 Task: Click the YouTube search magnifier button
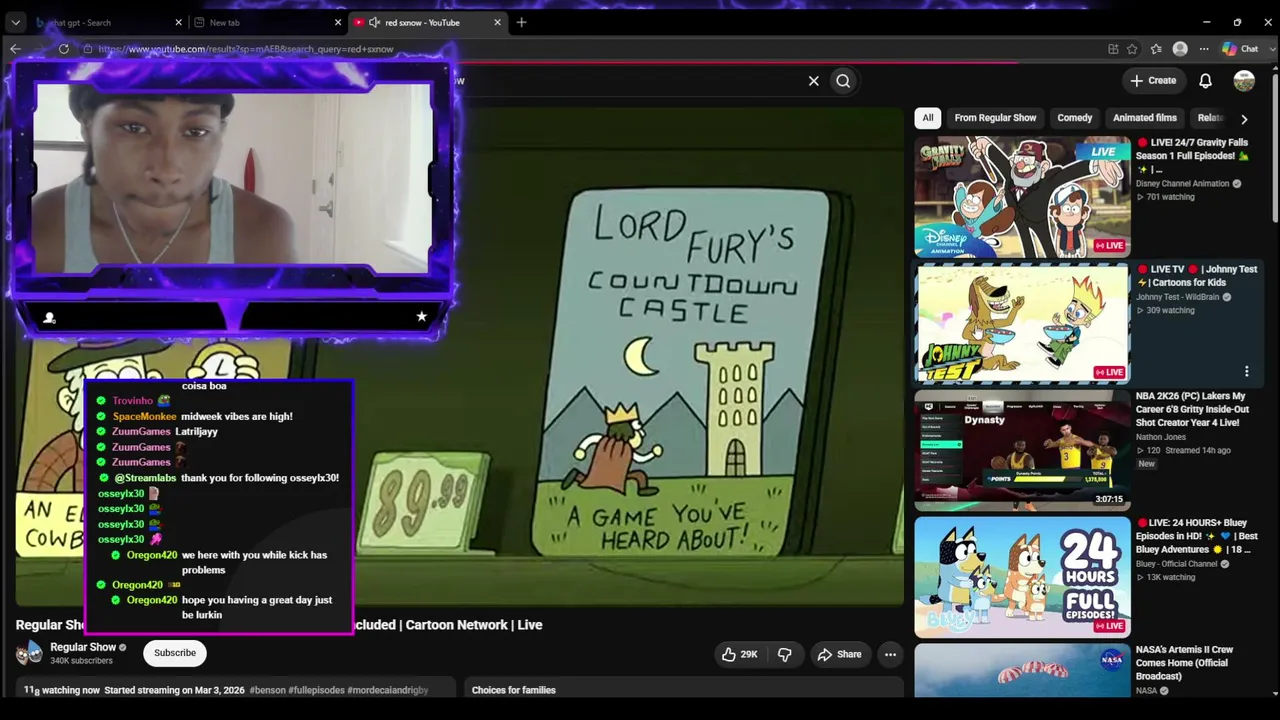pos(843,81)
